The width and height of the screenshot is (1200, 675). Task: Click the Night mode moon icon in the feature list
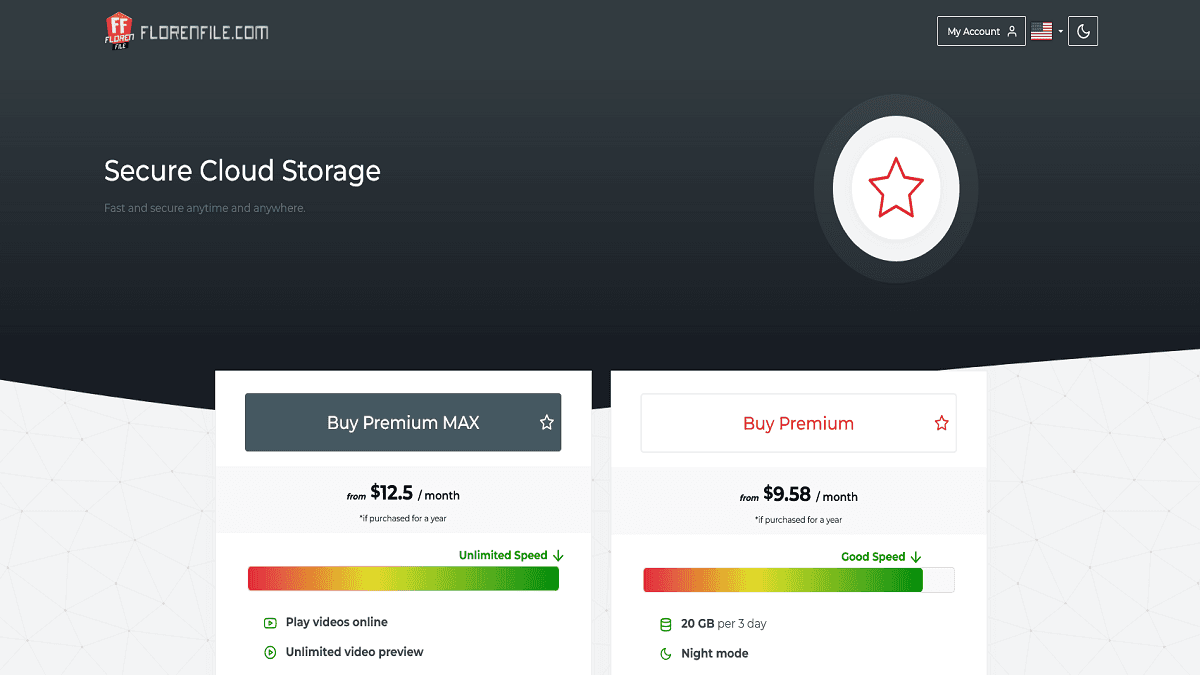(x=666, y=654)
